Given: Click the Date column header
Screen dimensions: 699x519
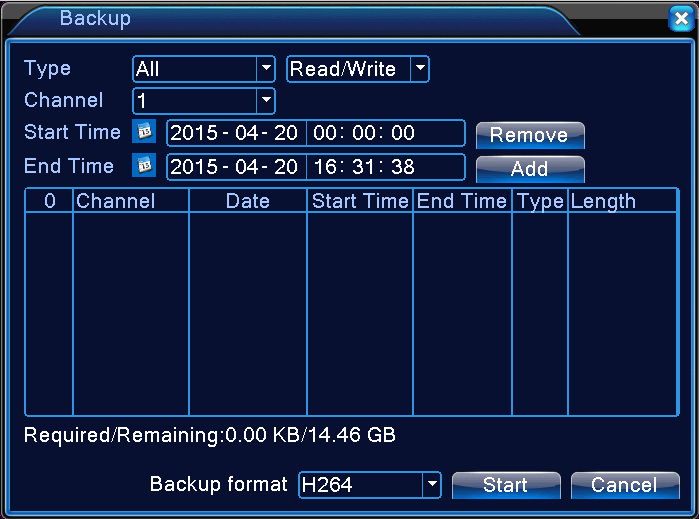Looking at the screenshot, I should coord(247,201).
